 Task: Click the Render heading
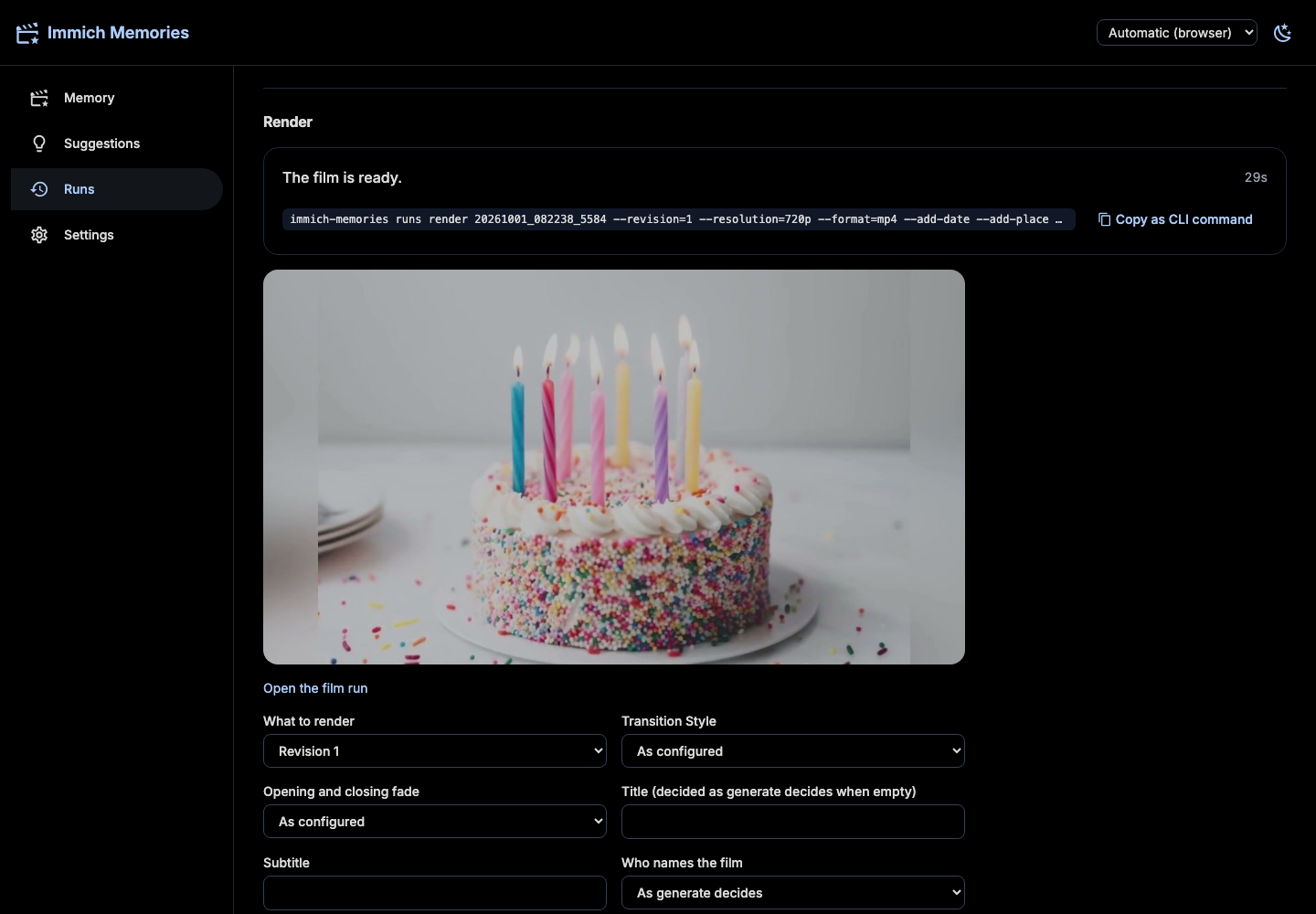[x=288, y=122]
